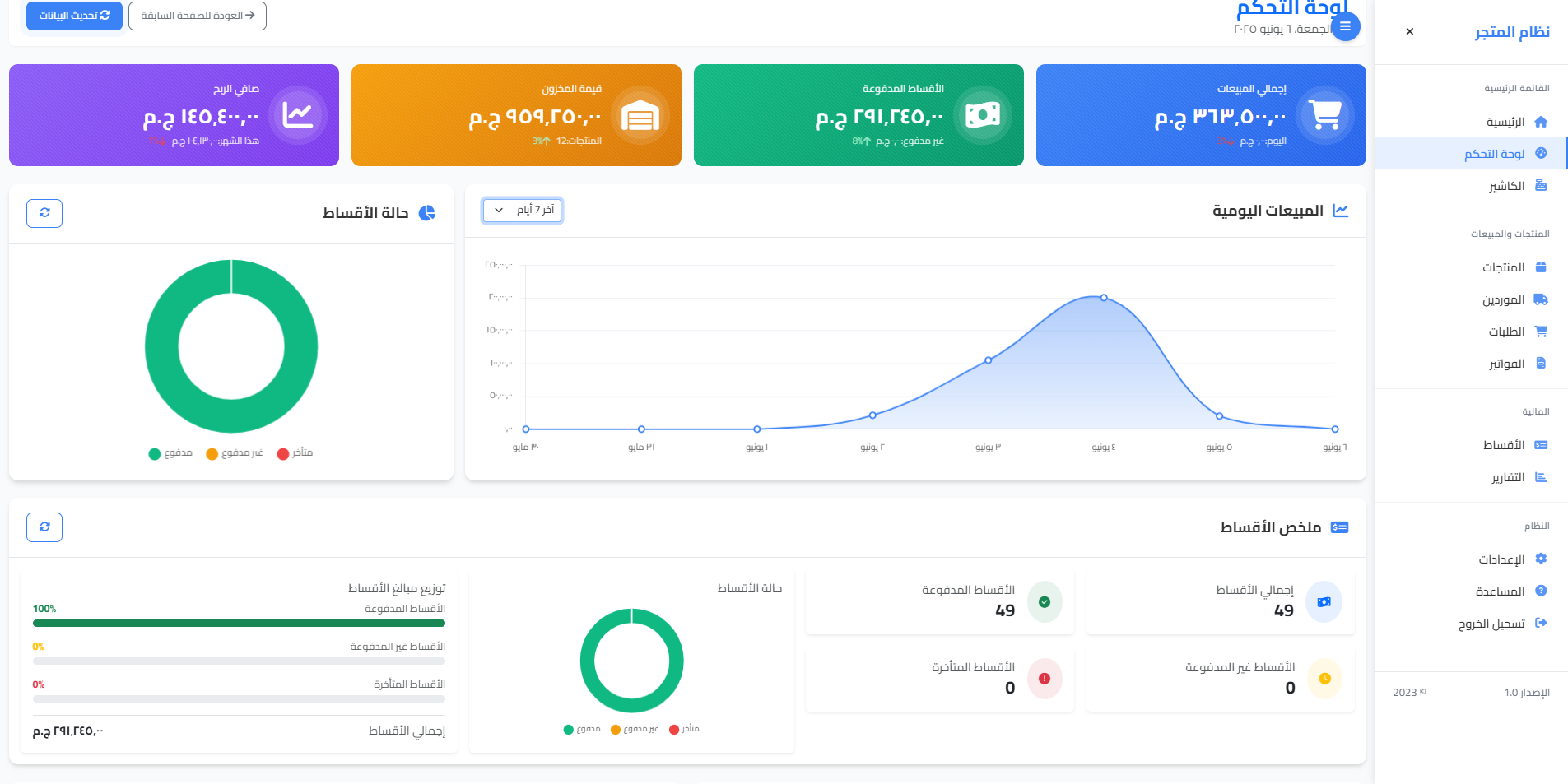Click the warehouse icon on inventory value card
The width and height of the screenshot is (1568, 784).
640,115
